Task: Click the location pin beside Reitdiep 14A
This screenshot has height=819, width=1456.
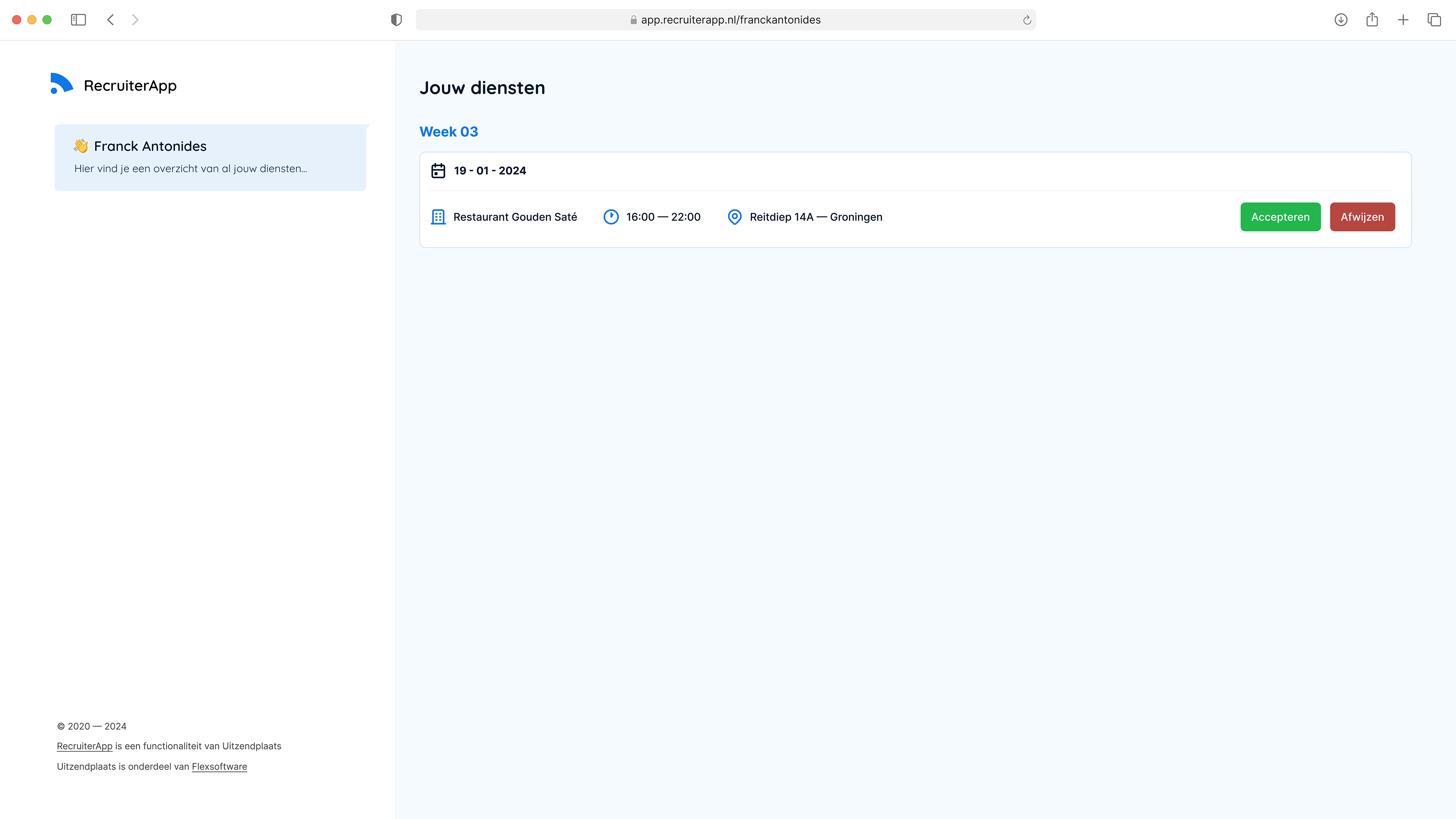Action: (x=734, y=217)
